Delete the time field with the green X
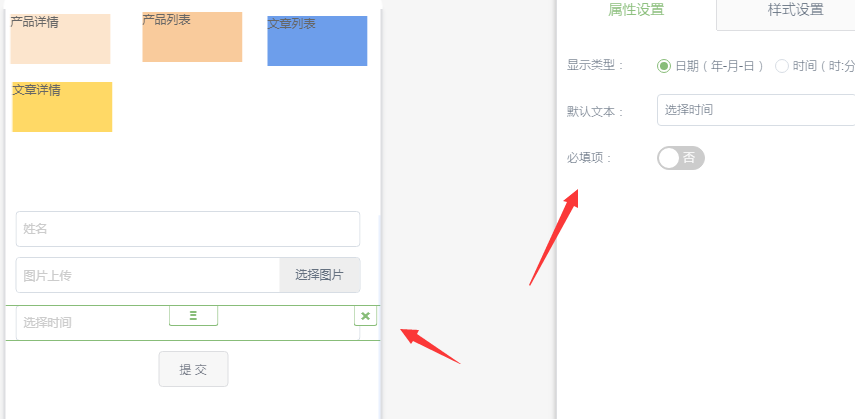The height and width of the screenshot is (419, 855). (x=365, y=316)
